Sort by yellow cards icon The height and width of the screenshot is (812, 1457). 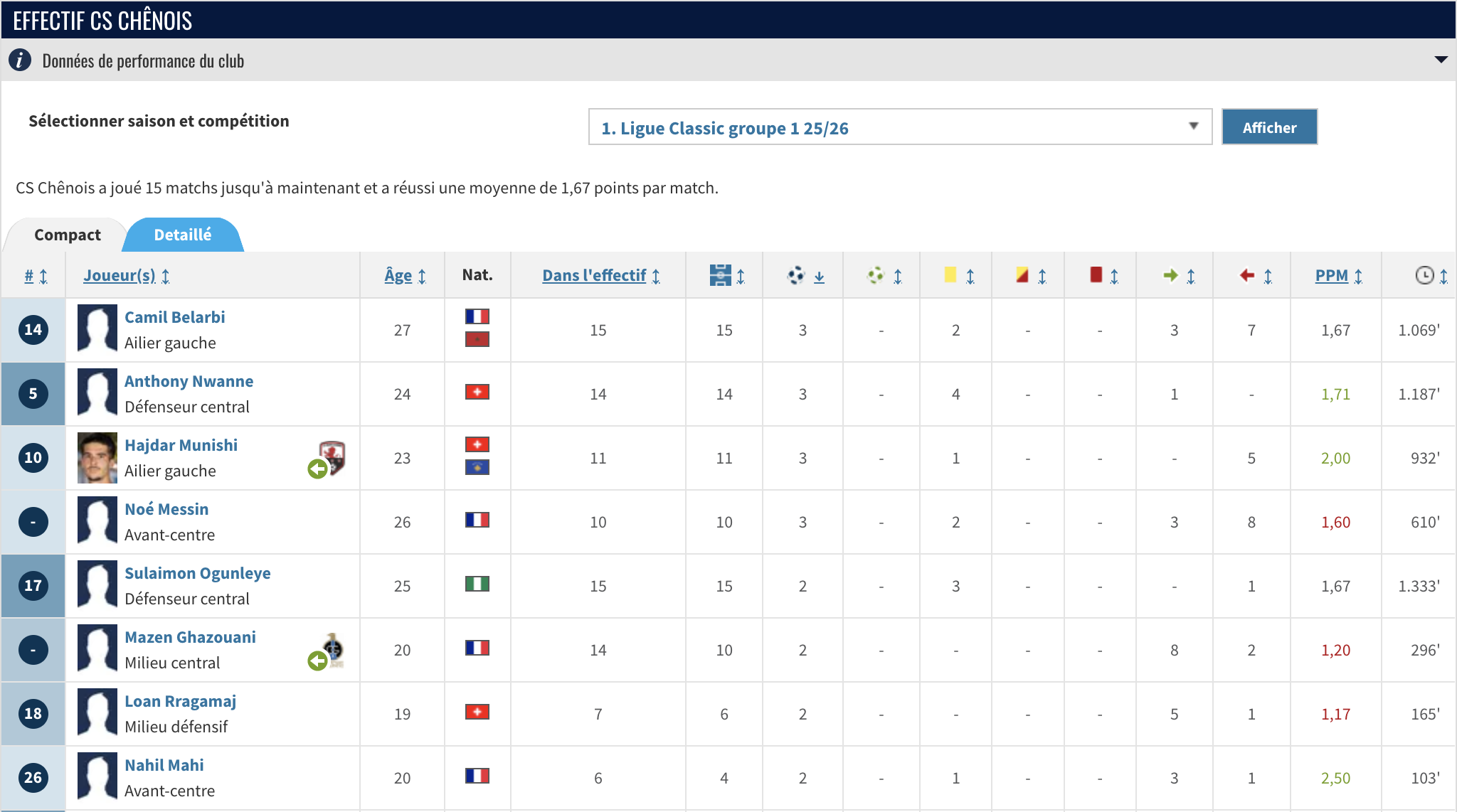[950, 275]
